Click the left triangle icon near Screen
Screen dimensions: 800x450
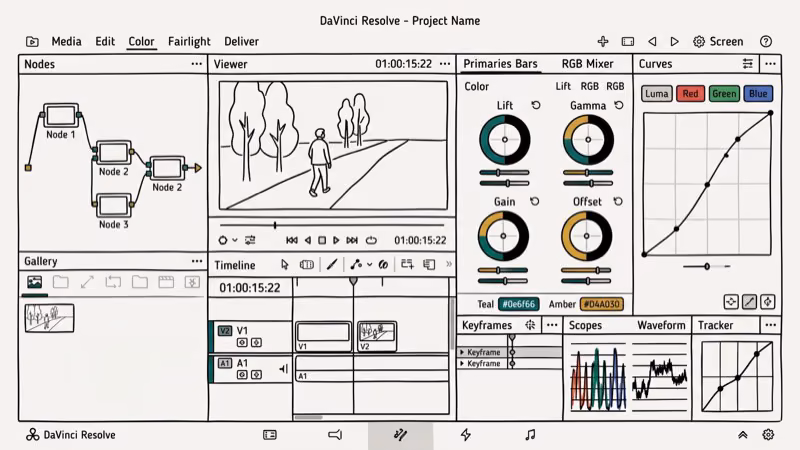pos(652,41)
